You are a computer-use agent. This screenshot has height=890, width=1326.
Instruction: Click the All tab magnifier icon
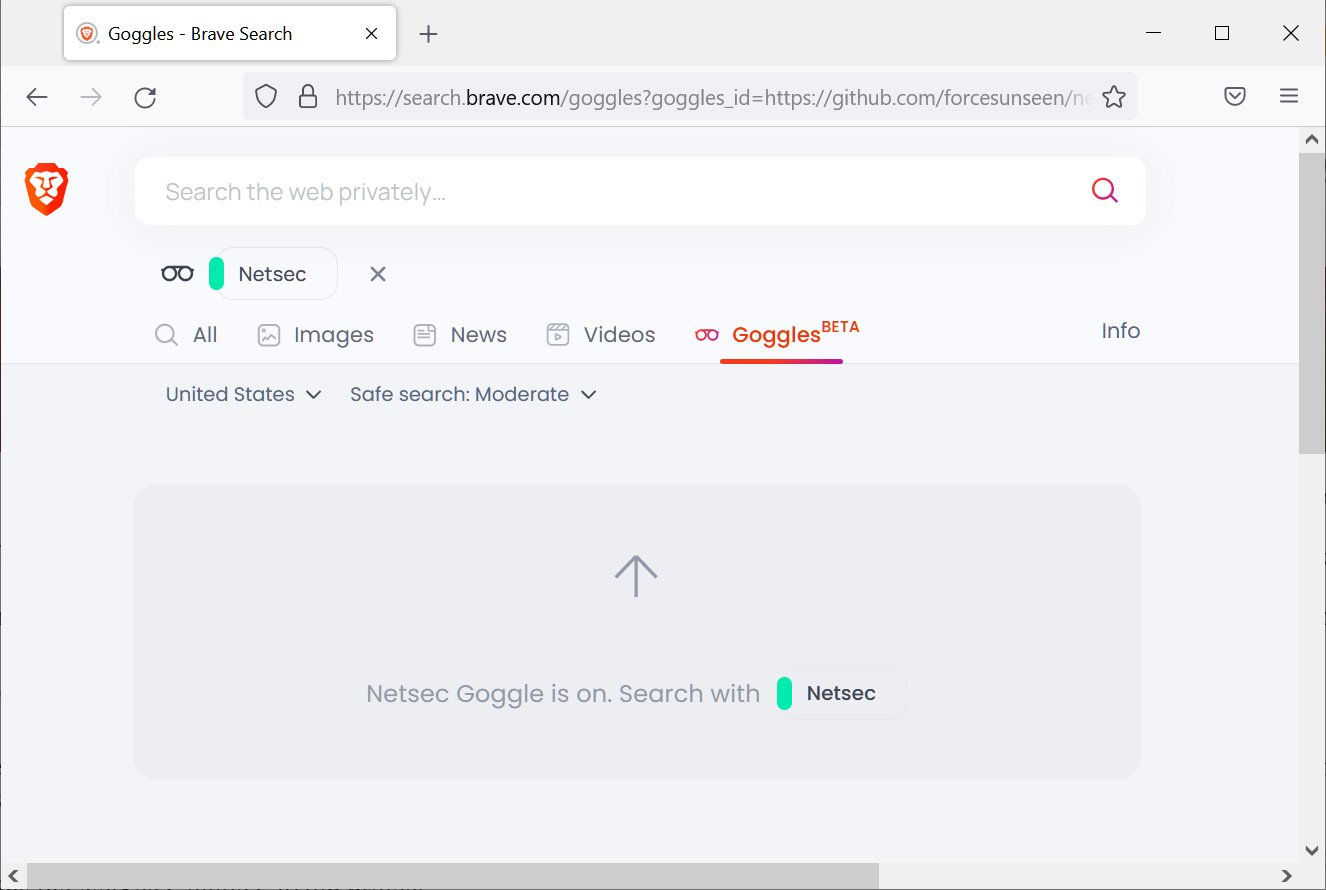(x=166, y=335)
